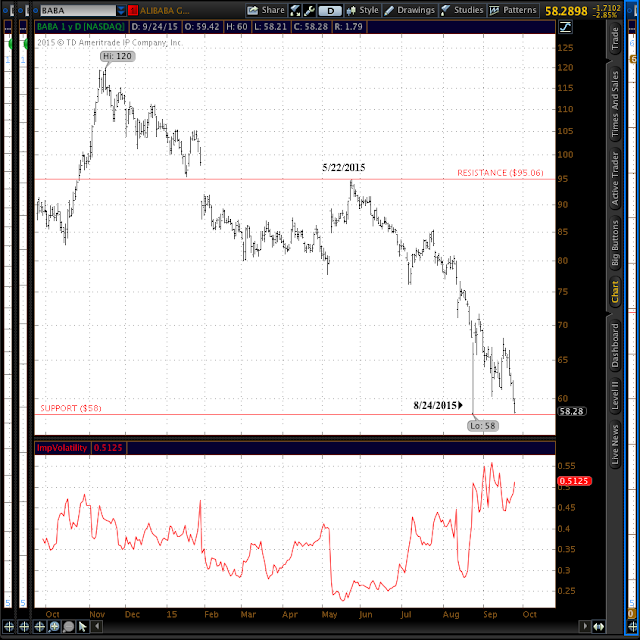Click the RESISTANCE ($95.06) line label

(500, 173)
